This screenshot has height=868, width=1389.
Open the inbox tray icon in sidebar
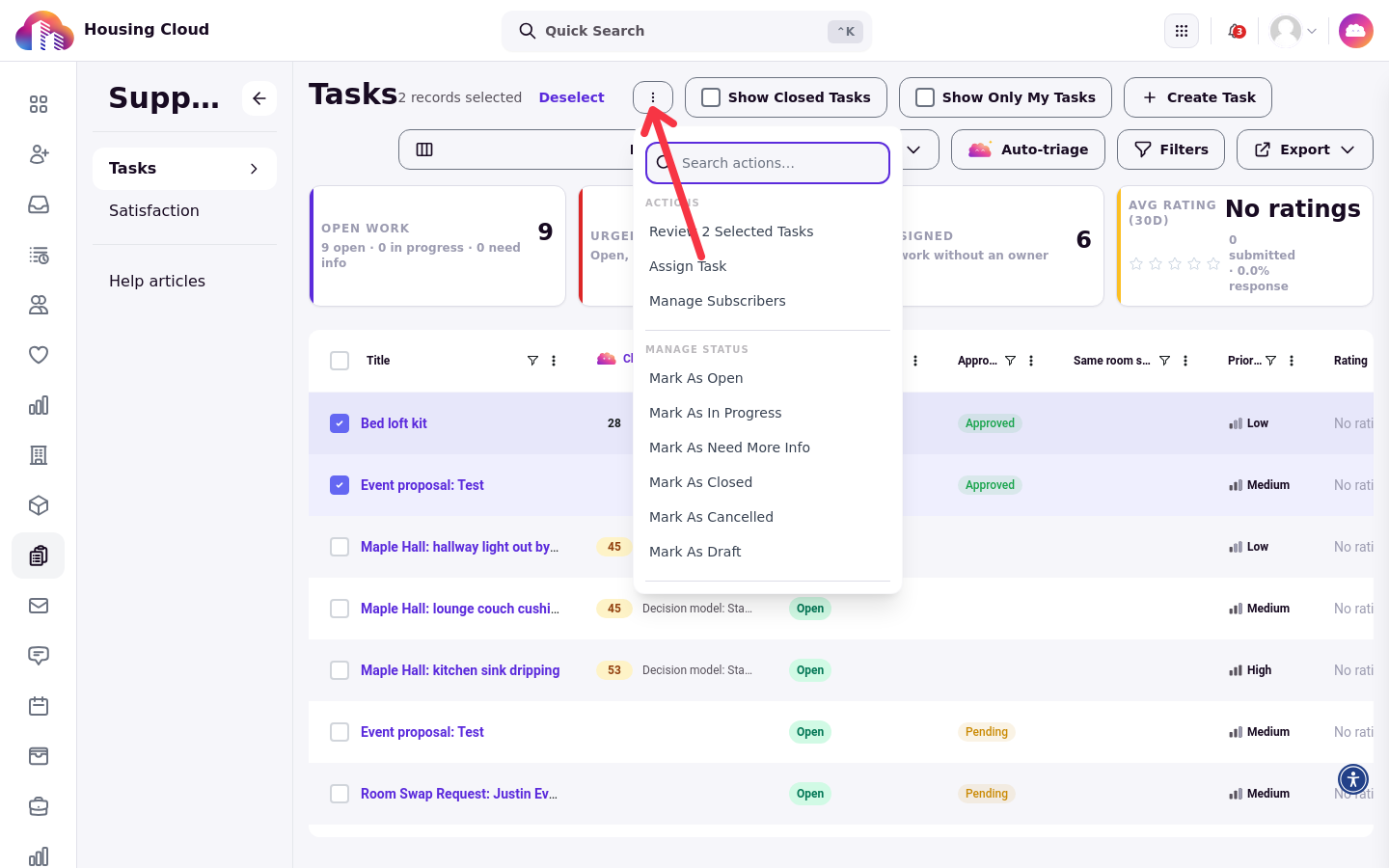pyautogui.click(x=39, y=204)
